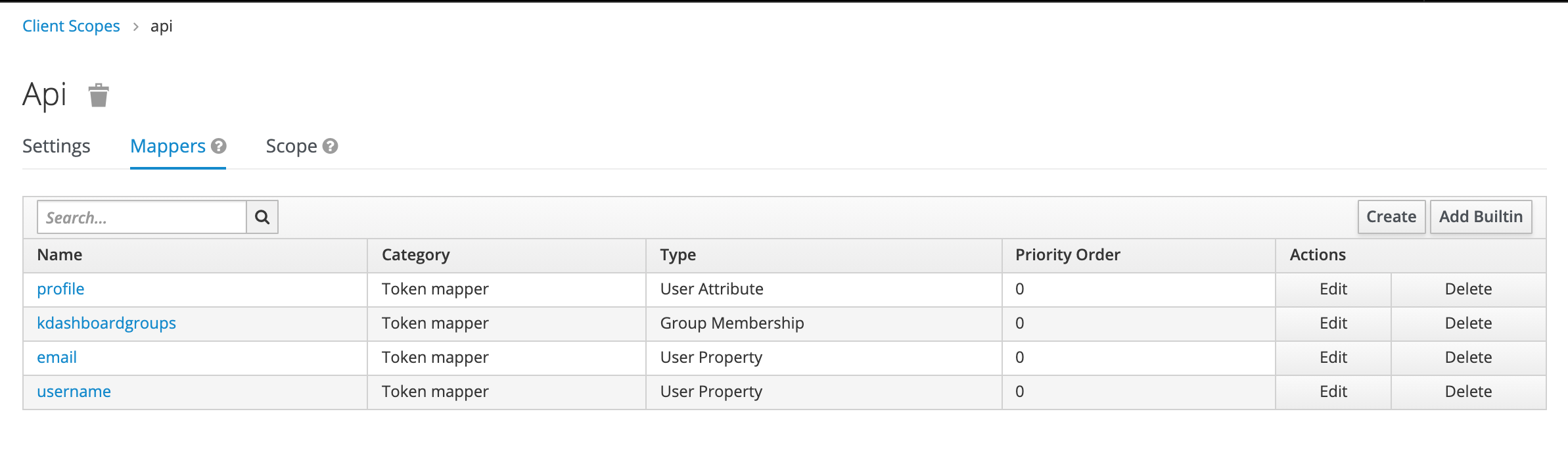This screenshot has height=468, width=1568.
Task: Navigate back via Client Scopes breadcrumb
Action: tap(71, 26)
